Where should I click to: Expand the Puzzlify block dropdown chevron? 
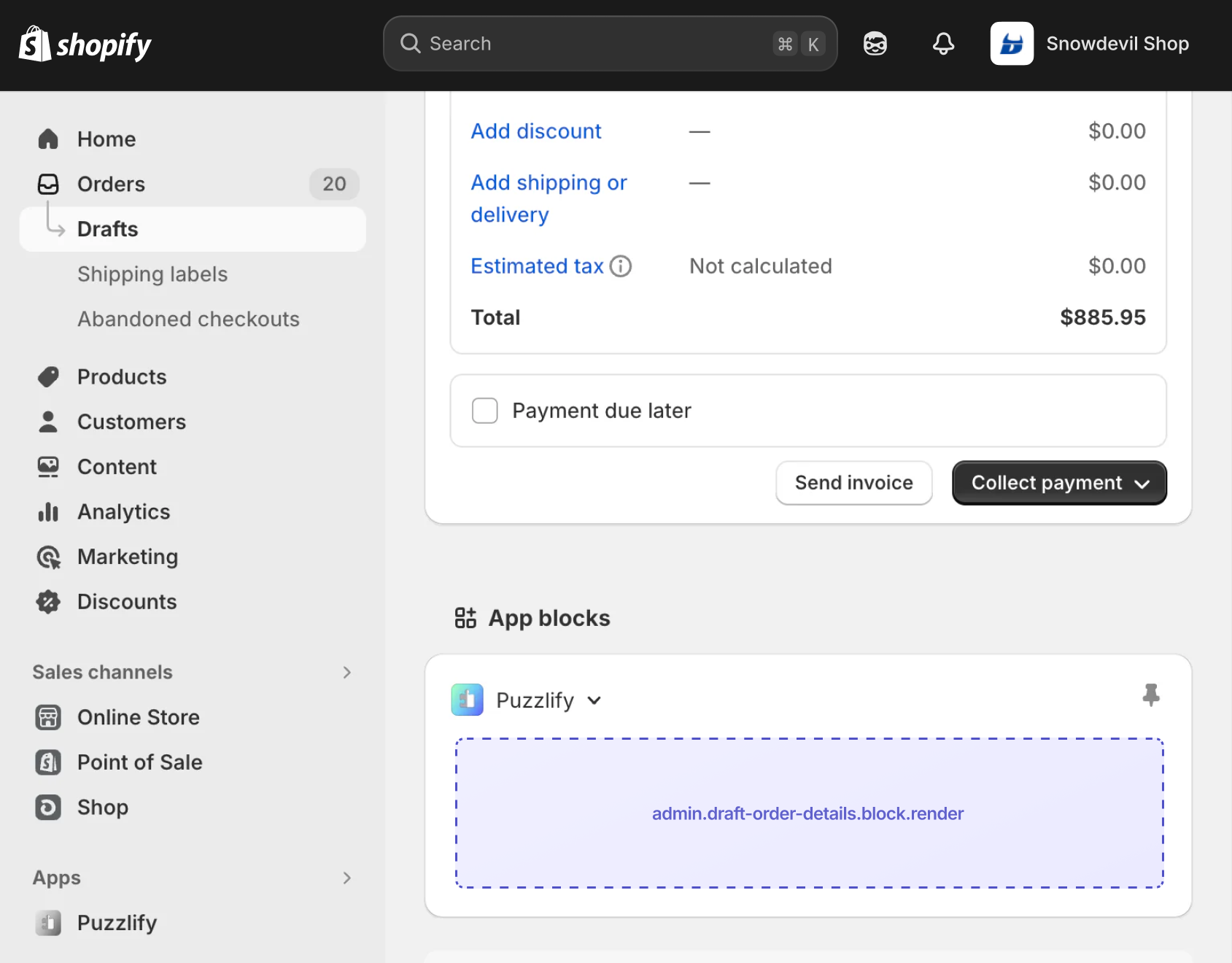click(594, 700)
